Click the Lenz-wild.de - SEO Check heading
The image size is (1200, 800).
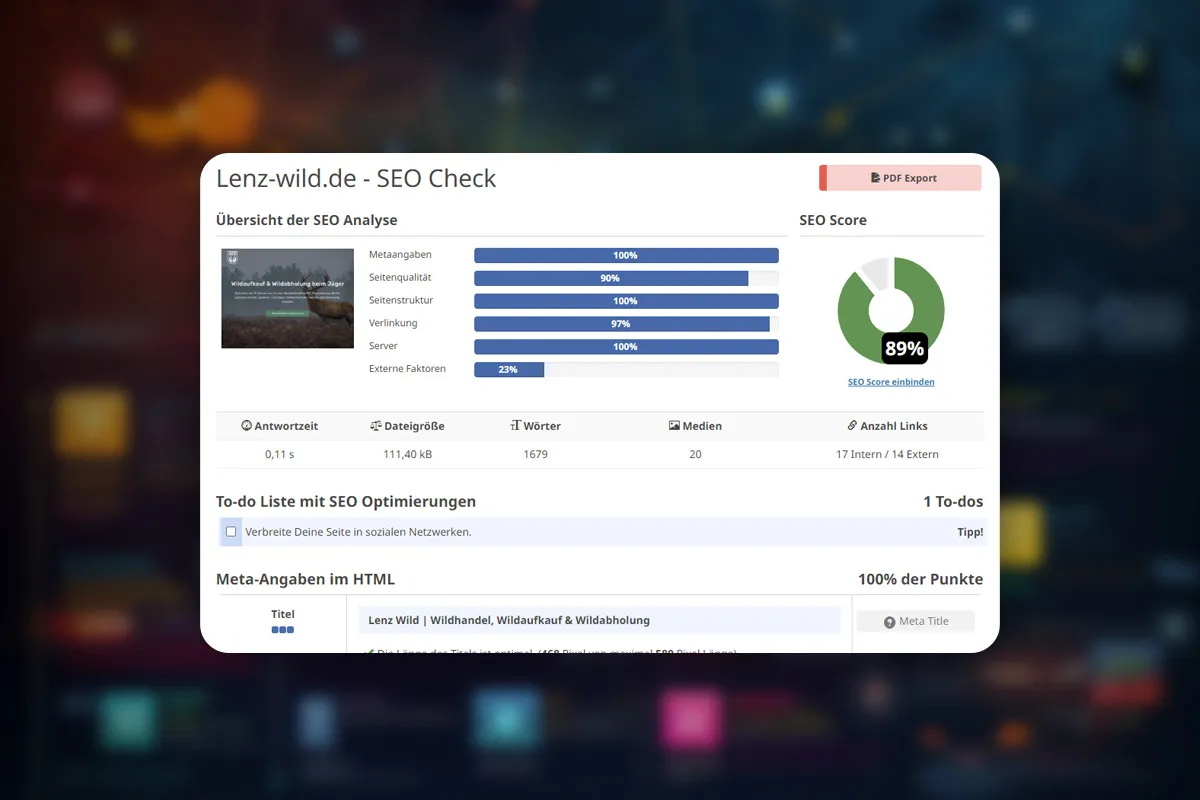356,178
